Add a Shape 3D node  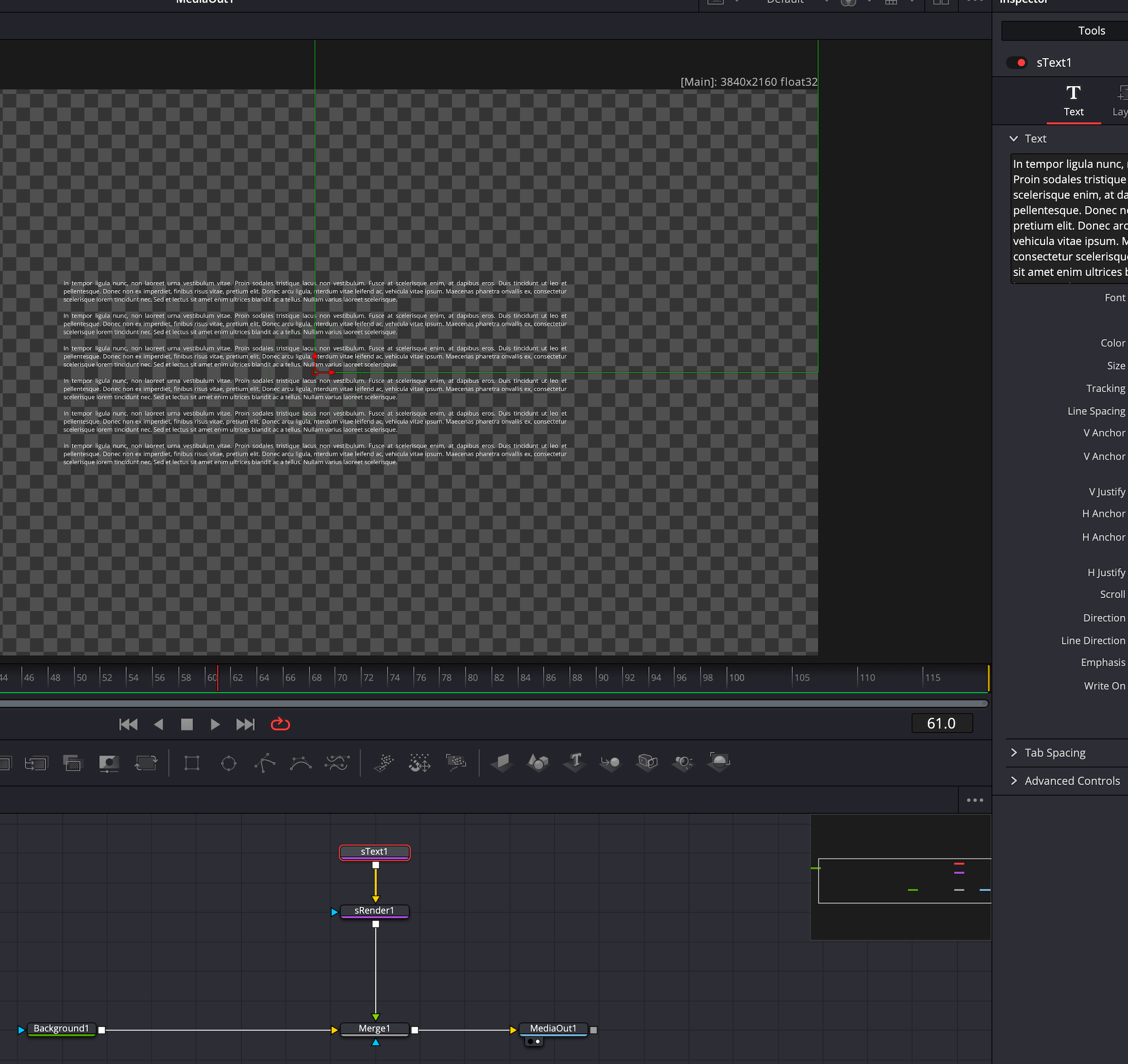pyautogui.click(x=538, y=763)
